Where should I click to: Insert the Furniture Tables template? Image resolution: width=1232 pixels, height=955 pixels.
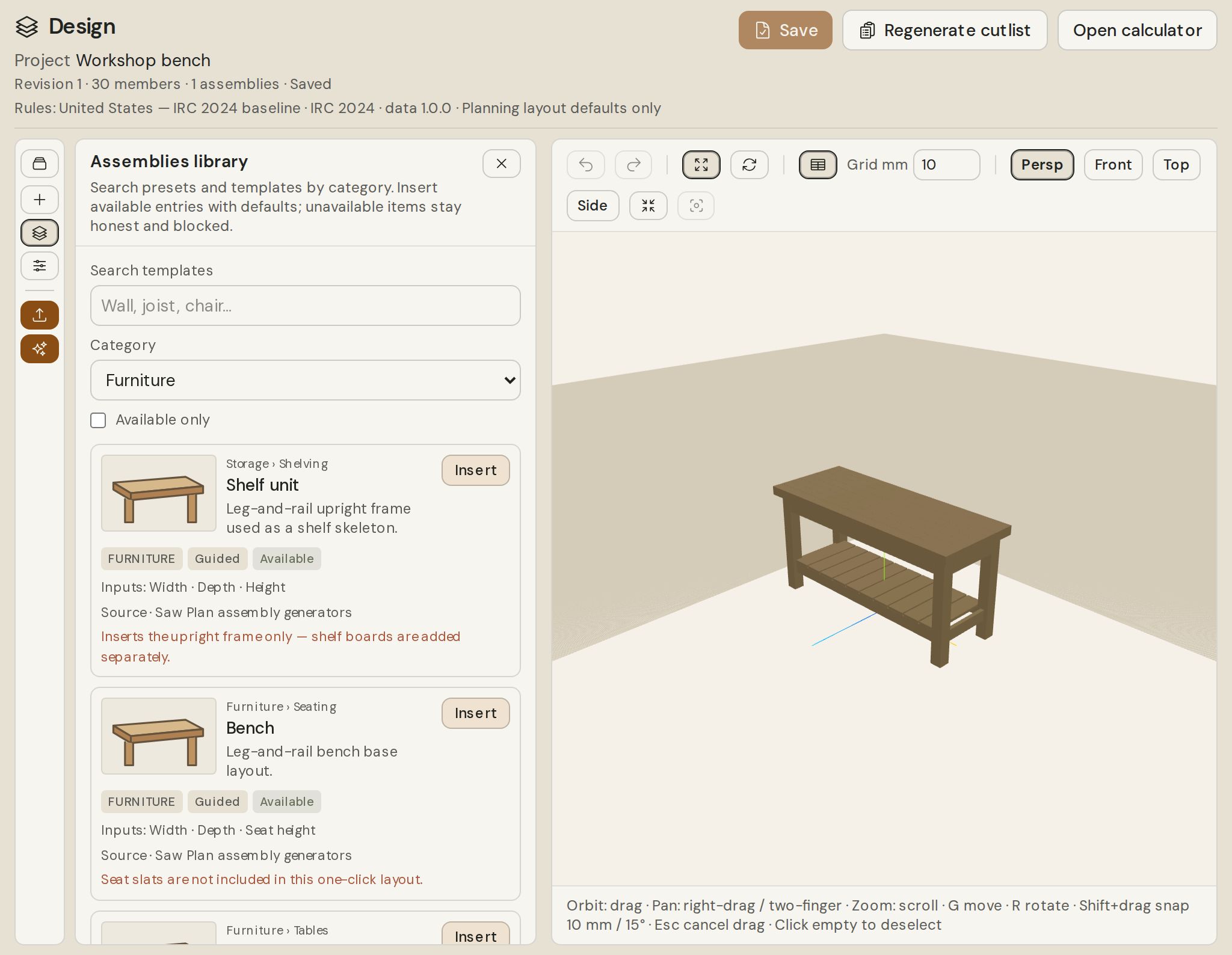pyautogui.click(x=476, y=934)
